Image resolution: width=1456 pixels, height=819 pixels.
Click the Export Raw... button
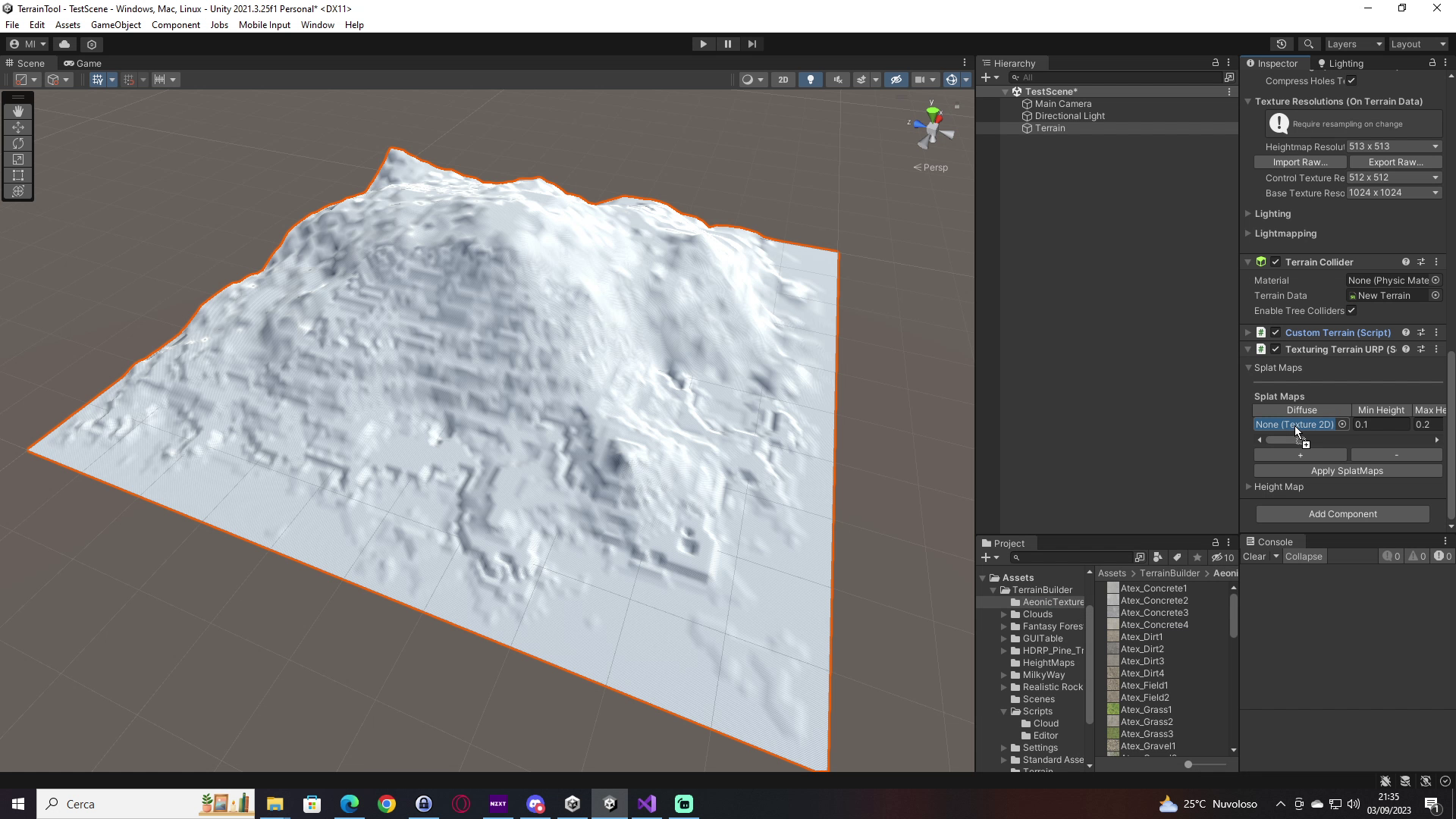1395,162
